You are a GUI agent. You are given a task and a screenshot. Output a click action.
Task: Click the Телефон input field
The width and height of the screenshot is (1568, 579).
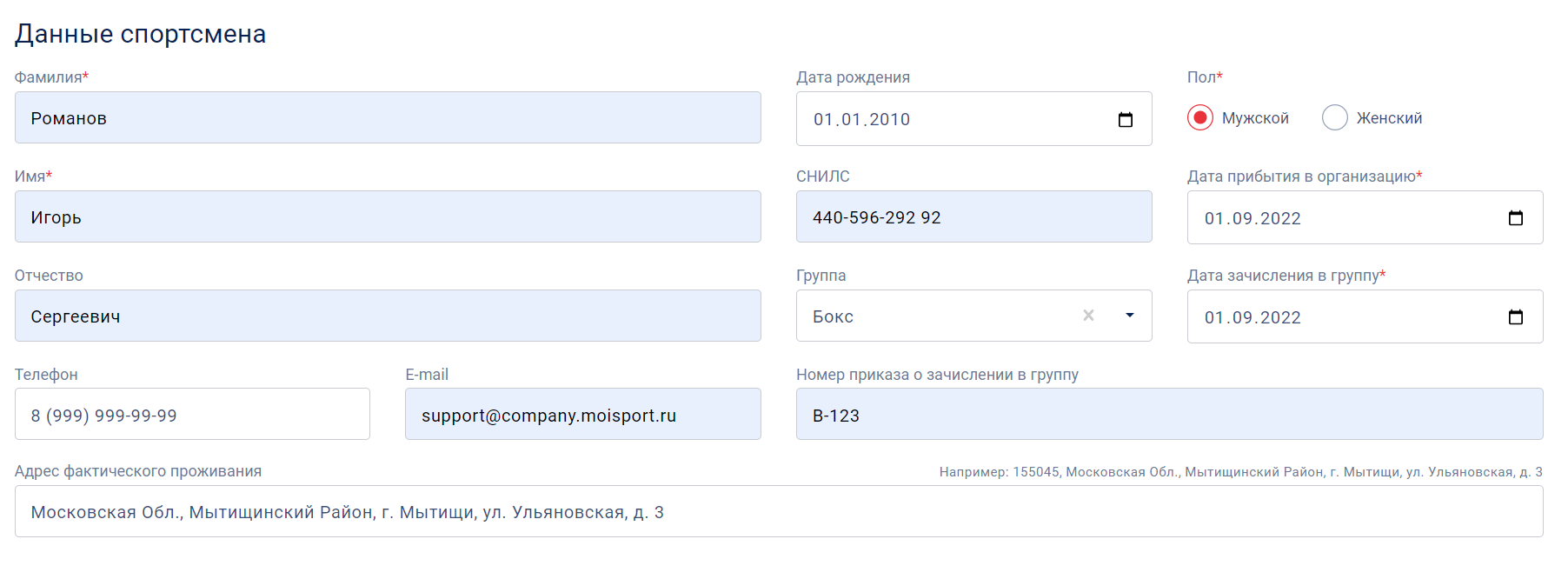pyautogui.click(x=192, y=414)
